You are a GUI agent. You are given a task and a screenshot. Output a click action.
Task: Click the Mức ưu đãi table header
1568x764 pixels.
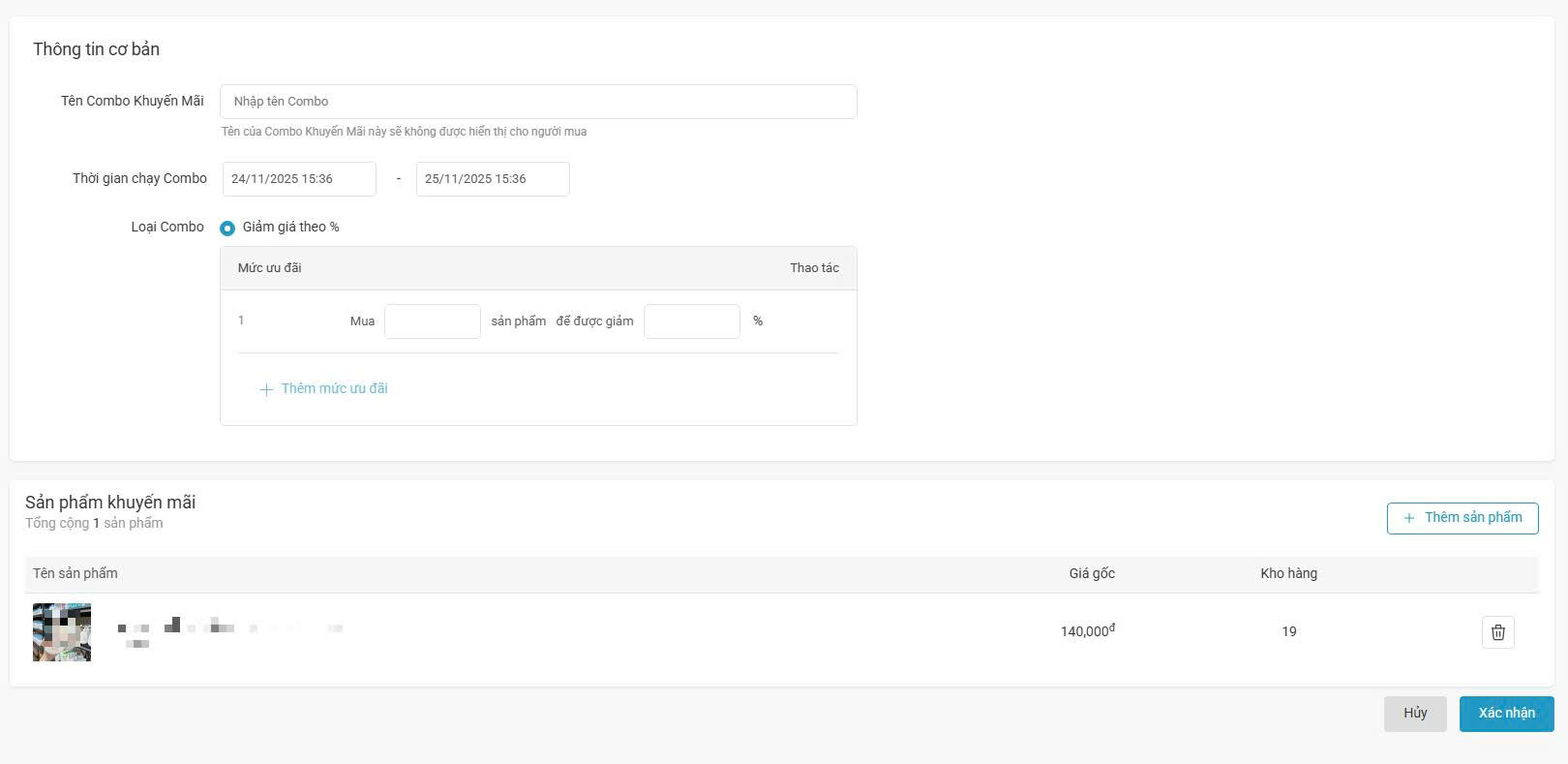(270, 268)
